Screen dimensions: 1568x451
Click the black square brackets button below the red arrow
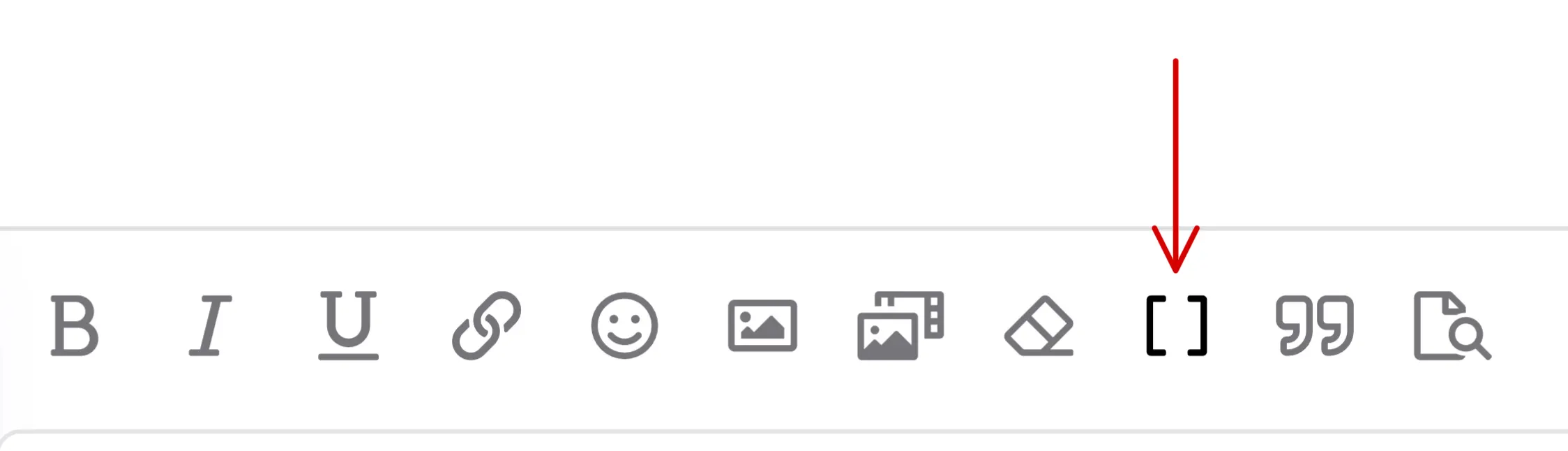[x=1177, y=325]
